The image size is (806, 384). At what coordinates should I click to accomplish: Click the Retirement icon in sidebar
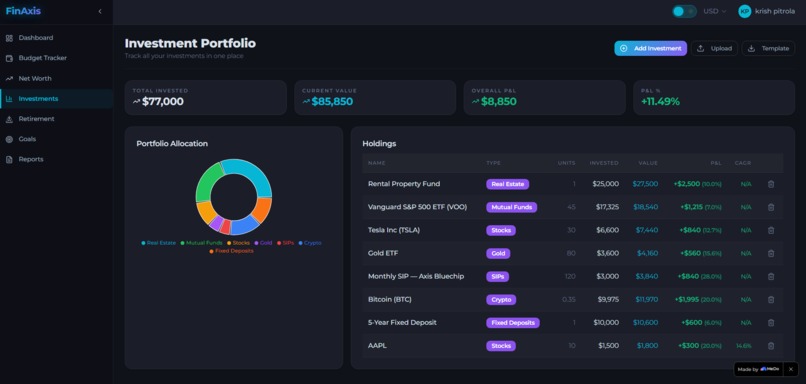coord(9,119)
